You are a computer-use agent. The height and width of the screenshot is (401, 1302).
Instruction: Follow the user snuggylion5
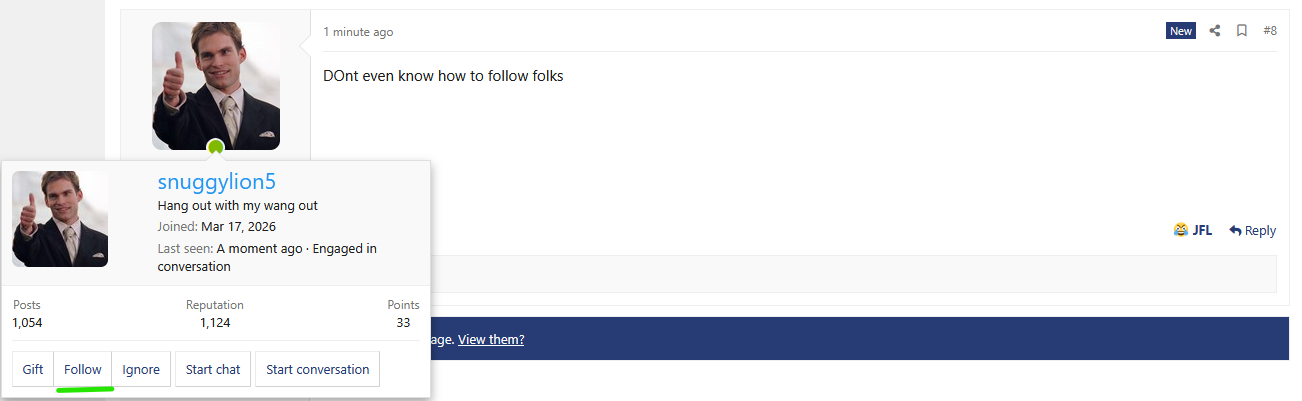83,369
